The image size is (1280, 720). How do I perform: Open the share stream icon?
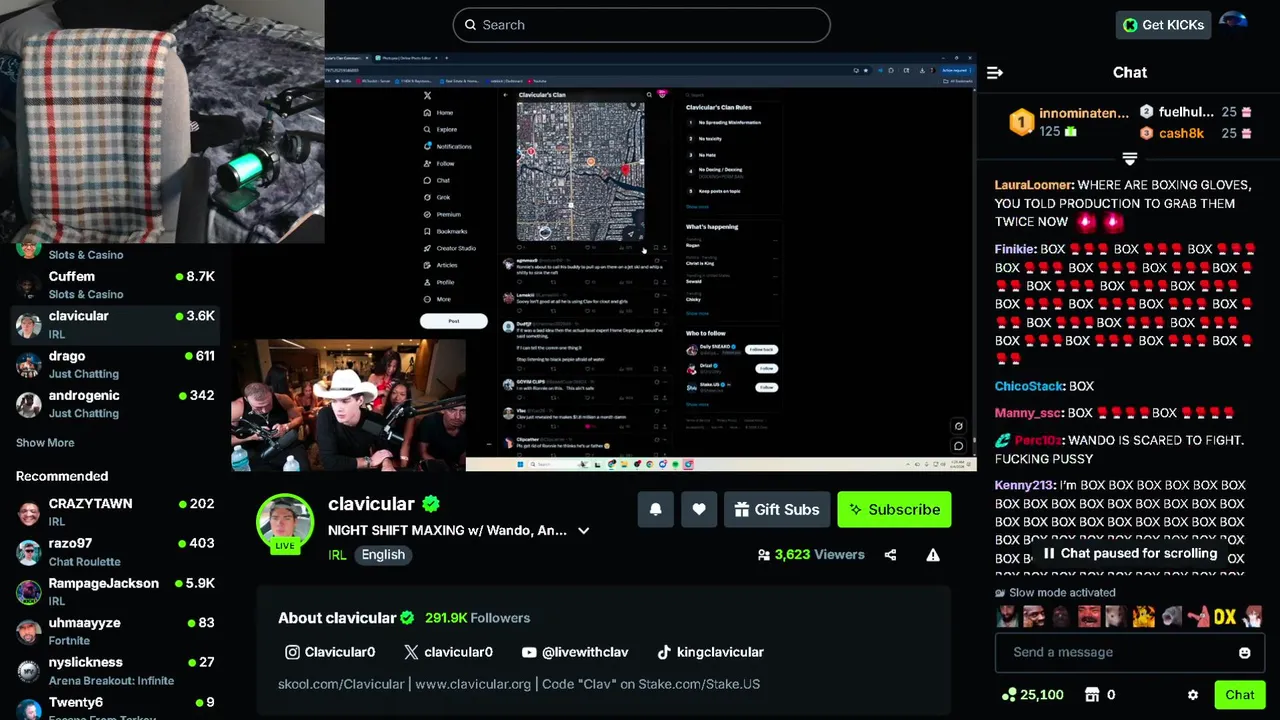pyautogui.click(x=890, y=554)
